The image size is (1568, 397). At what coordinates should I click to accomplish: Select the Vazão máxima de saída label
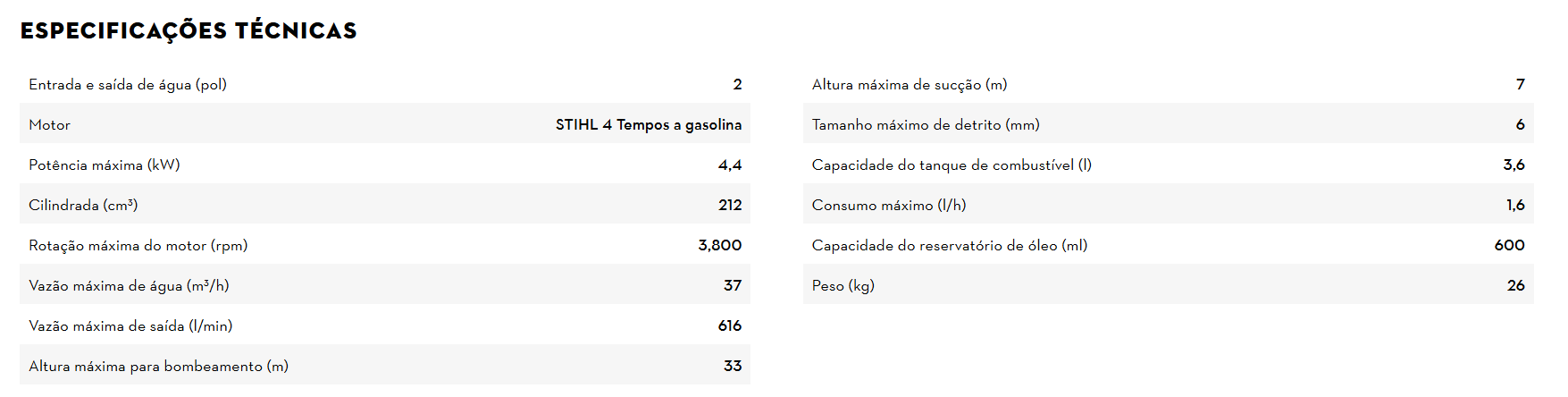pos(130,326)
